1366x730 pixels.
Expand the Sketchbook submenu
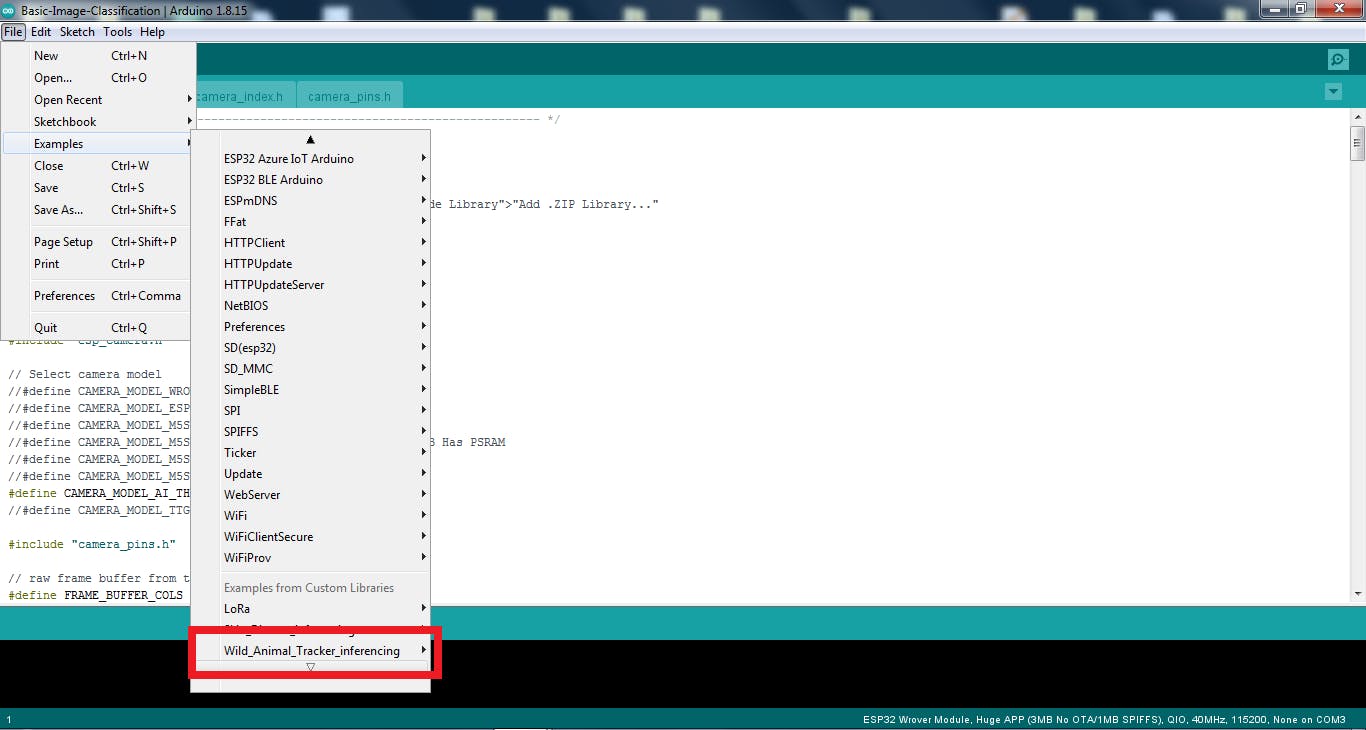(x=97, y=122)
